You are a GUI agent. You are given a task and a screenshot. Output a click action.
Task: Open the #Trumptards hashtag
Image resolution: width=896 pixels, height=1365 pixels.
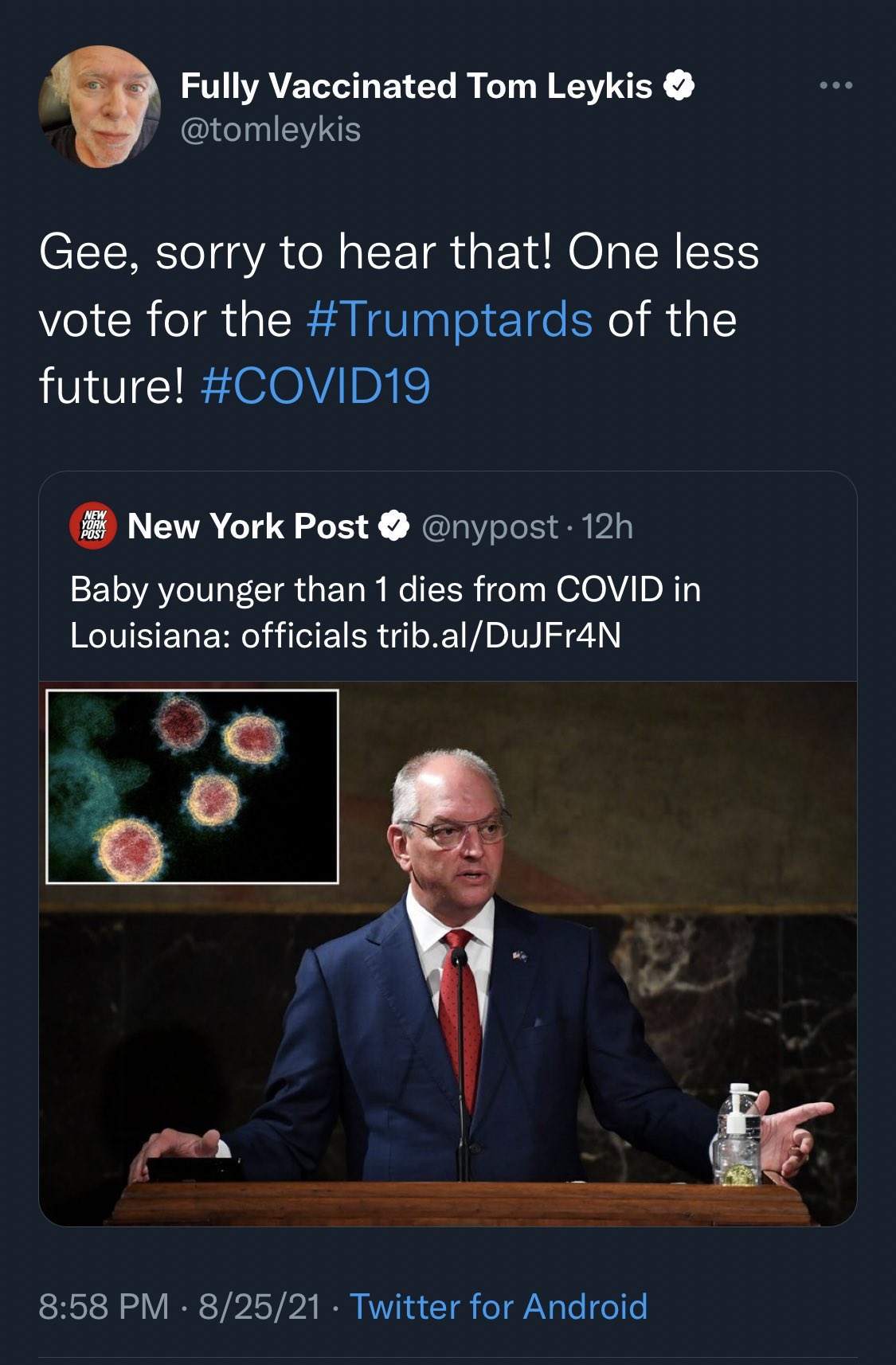pos(450,320)
